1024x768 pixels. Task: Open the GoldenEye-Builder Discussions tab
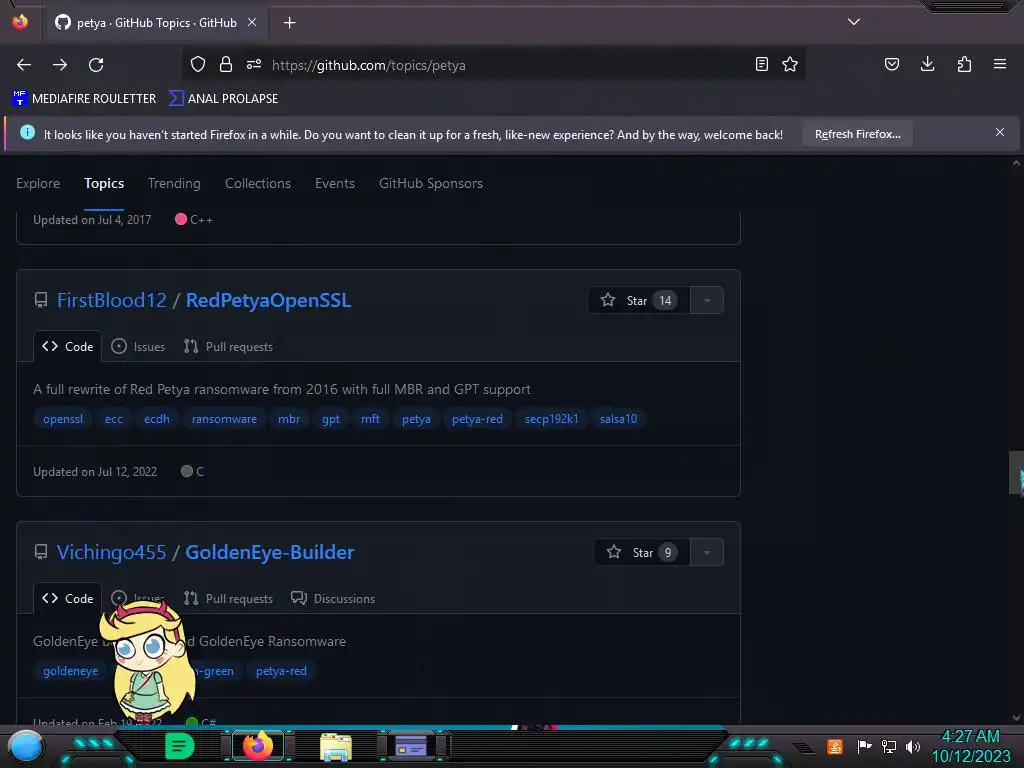(333, 599)
